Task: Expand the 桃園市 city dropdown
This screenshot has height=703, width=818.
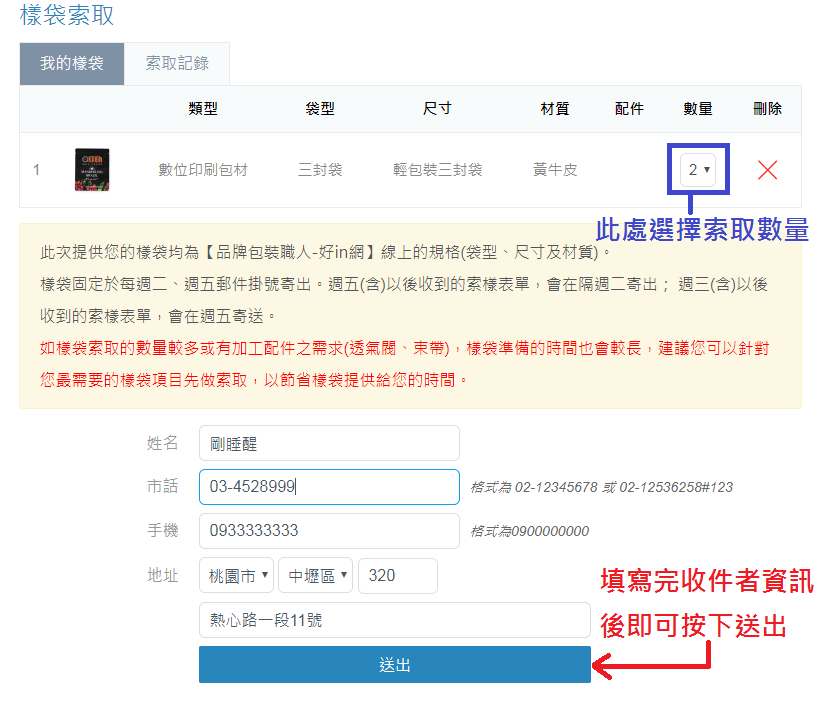Action: pyautogui.click(x=237, y=576)
